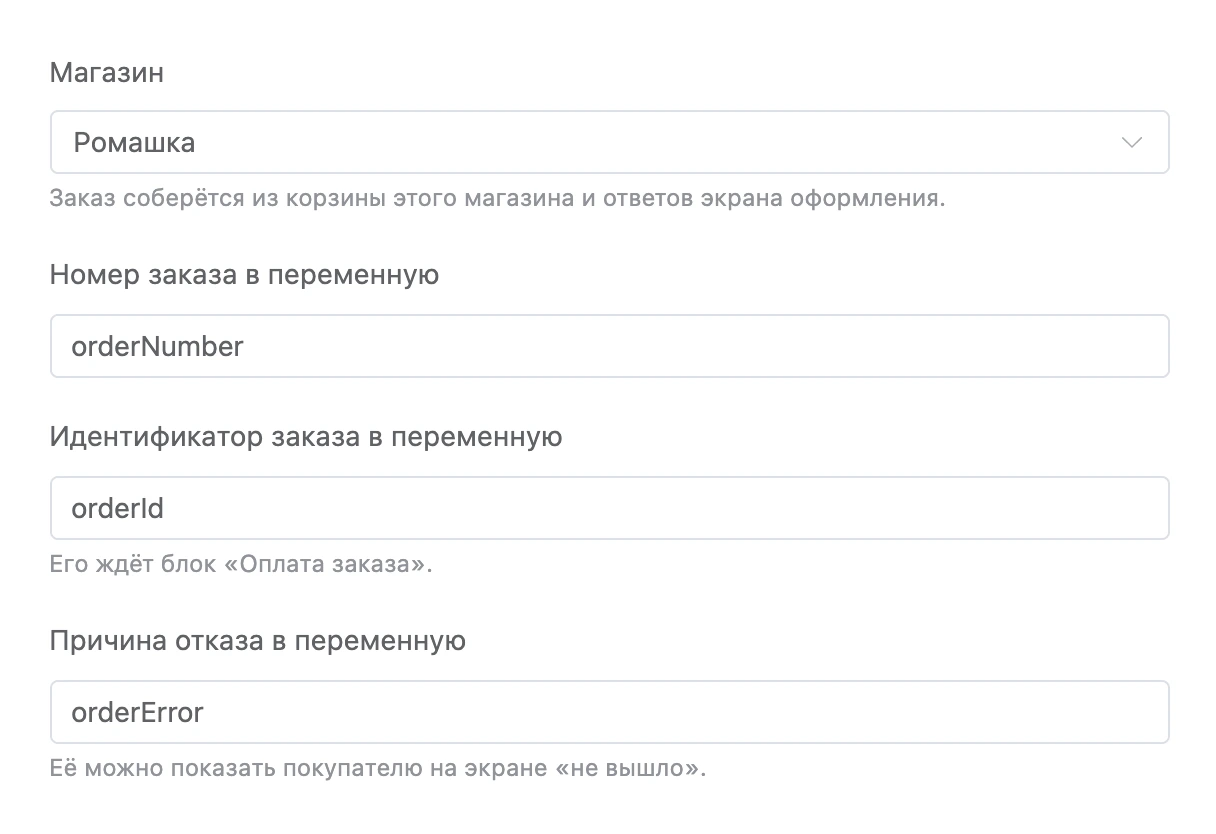The image size is (1216, 834).
Task: Click the chevron arrow in store selector
Action: (1132, 143)
